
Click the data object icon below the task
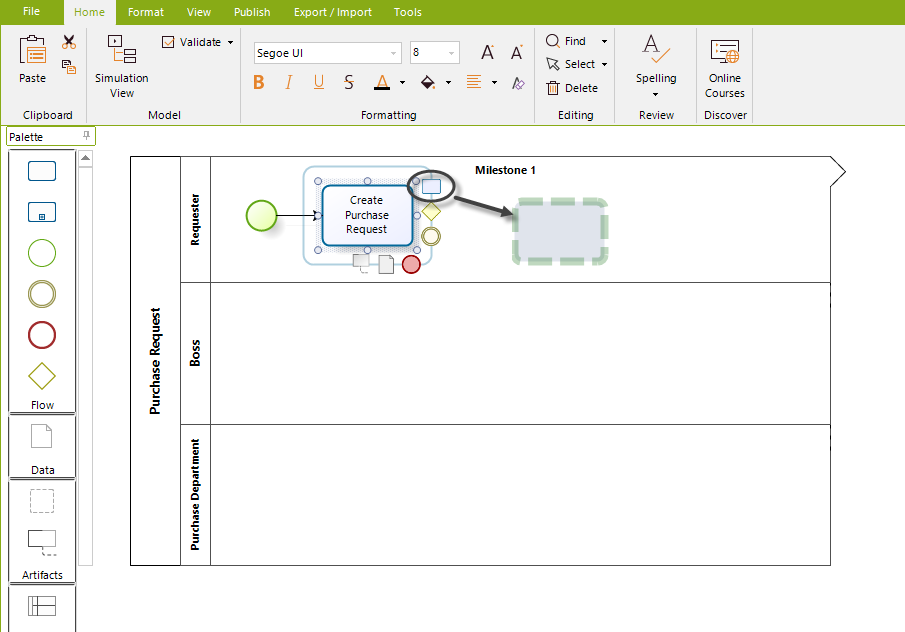click(x=386, y=264)
